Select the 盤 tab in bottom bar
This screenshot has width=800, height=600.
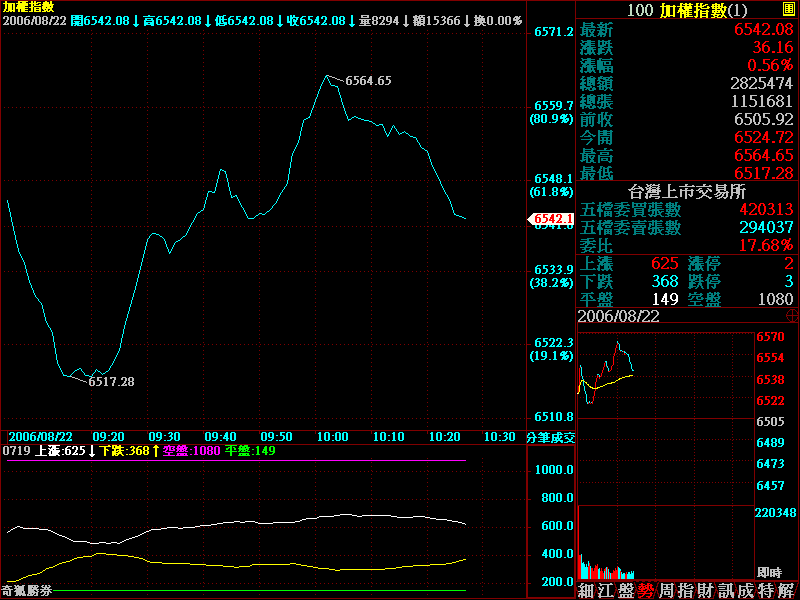(x=628, y=590)
